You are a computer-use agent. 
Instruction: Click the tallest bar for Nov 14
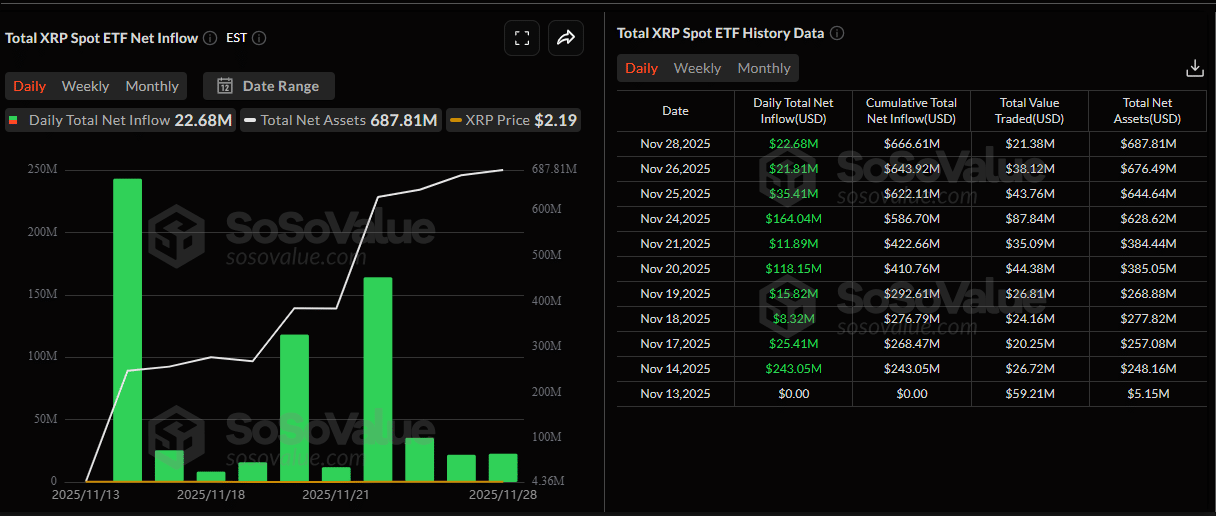[x=127, y=330]
